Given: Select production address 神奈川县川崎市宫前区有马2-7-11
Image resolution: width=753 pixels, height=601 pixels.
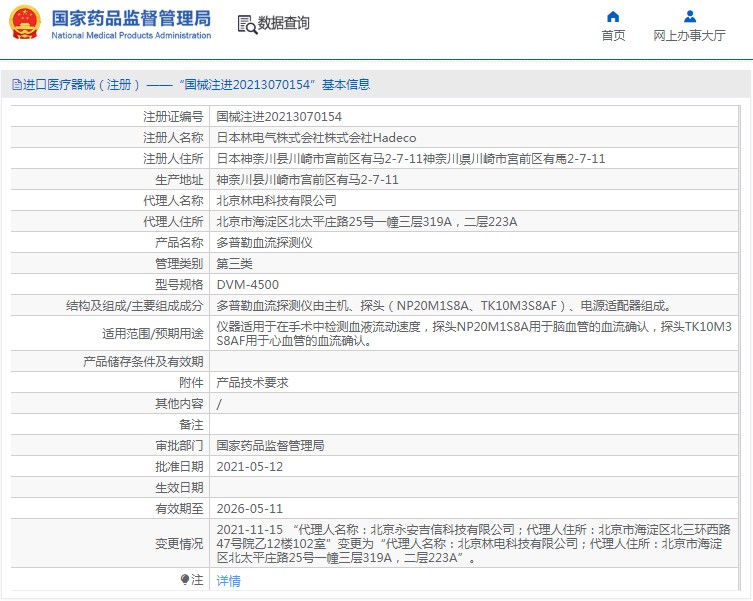Looking at the screenshot, I should (307, 180).
